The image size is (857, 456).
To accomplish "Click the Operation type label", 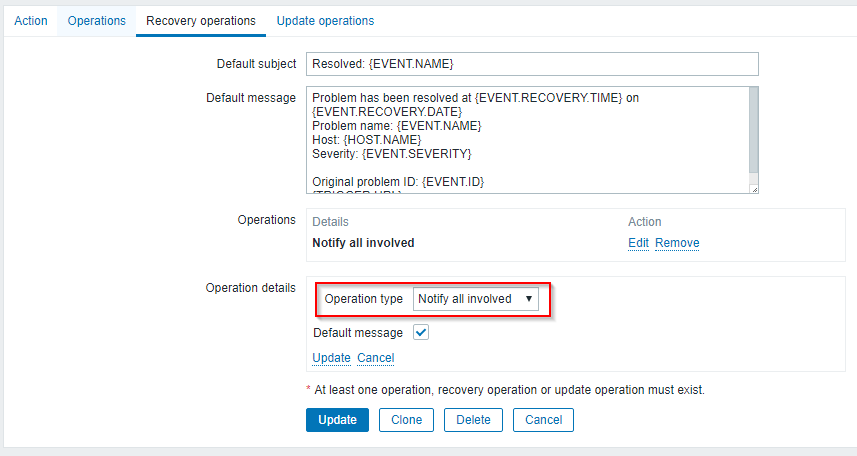I will point(364,299).
